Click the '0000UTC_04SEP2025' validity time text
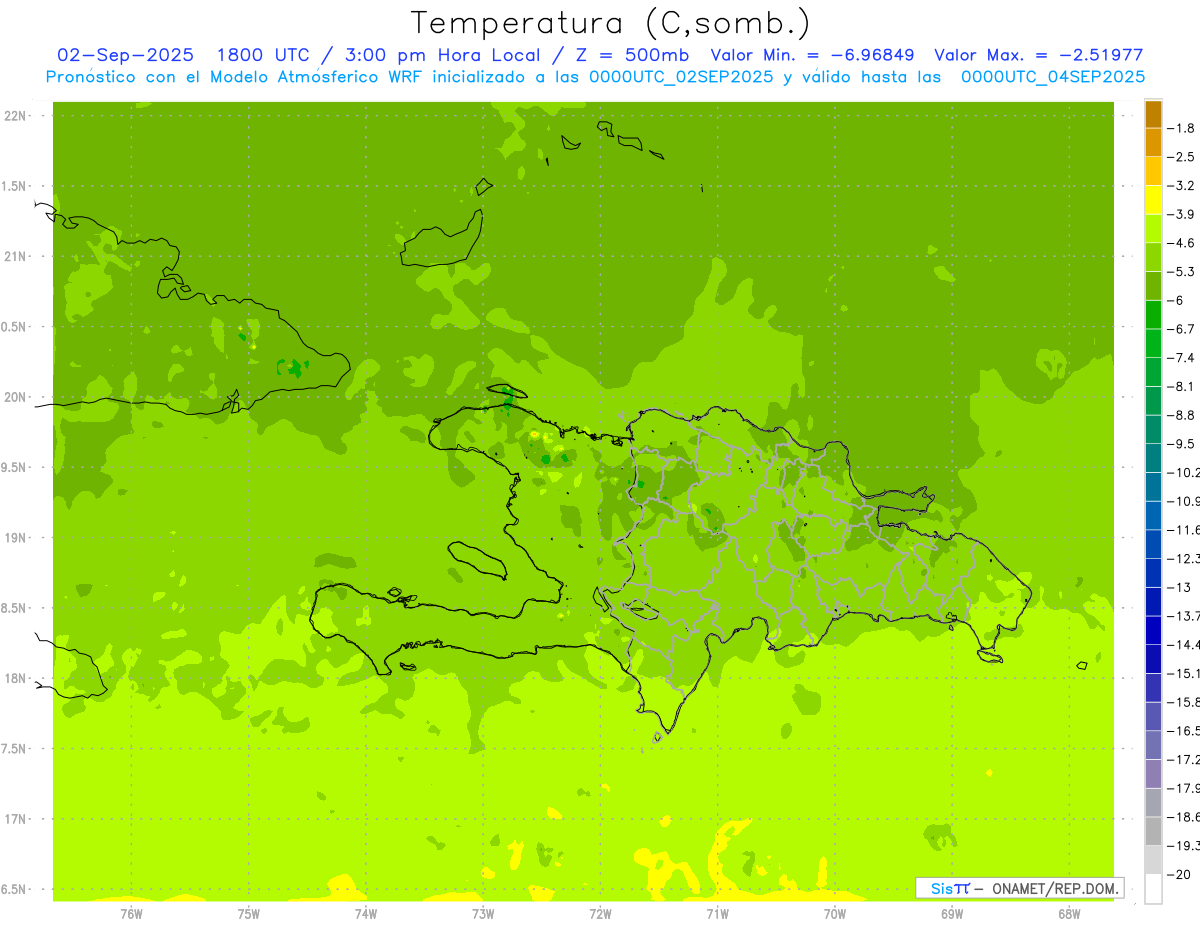The width and height of the screenshot is (1200, 927). (x=1052, y=77)
